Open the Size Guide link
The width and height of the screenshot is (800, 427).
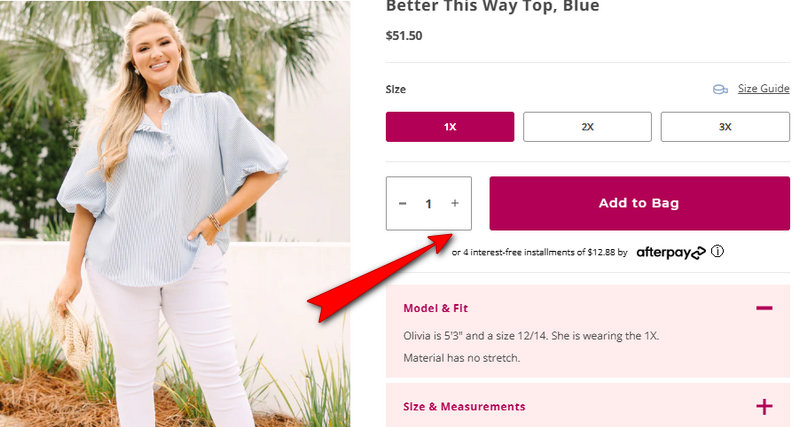click(x=763, y=89)
